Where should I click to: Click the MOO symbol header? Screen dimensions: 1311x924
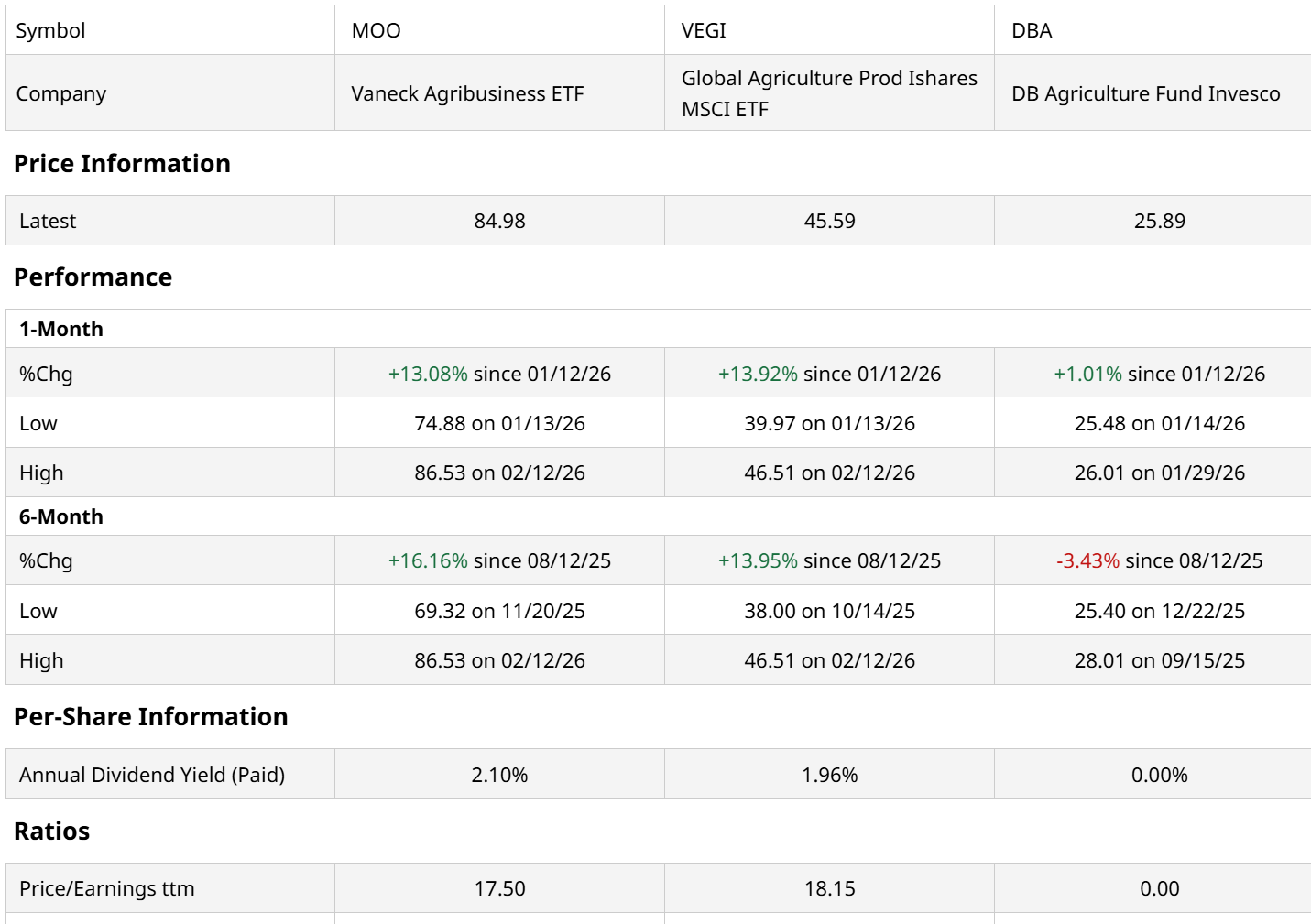377,31
